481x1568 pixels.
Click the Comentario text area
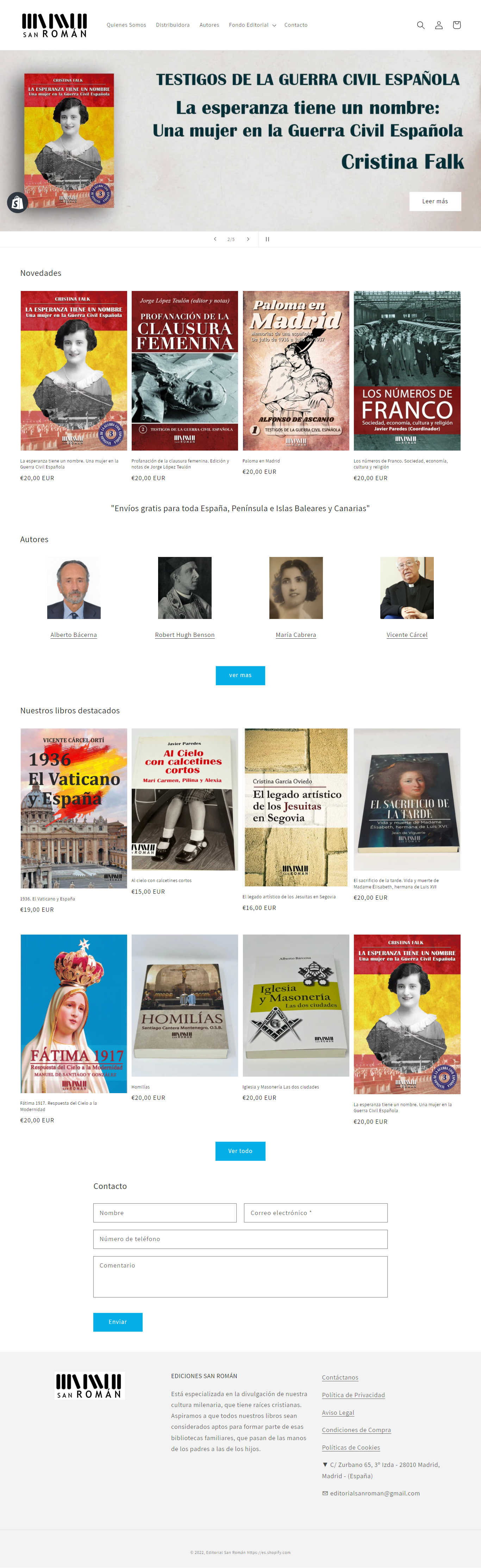click(240, 1277)
